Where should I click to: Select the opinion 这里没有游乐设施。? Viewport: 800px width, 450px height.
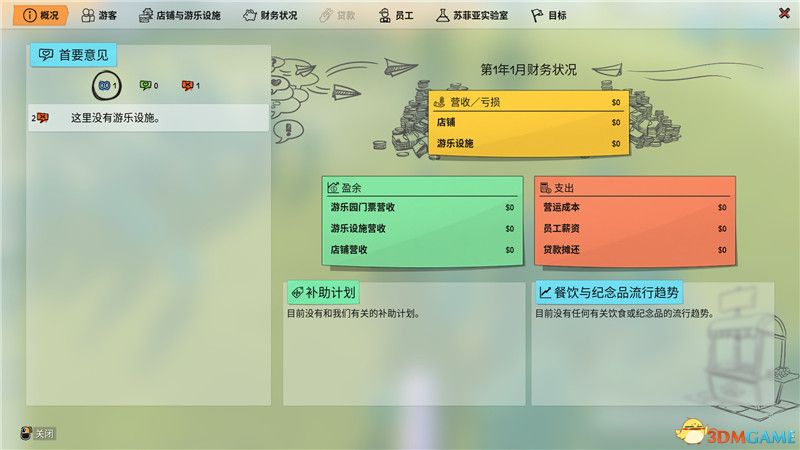pos(148,118)
